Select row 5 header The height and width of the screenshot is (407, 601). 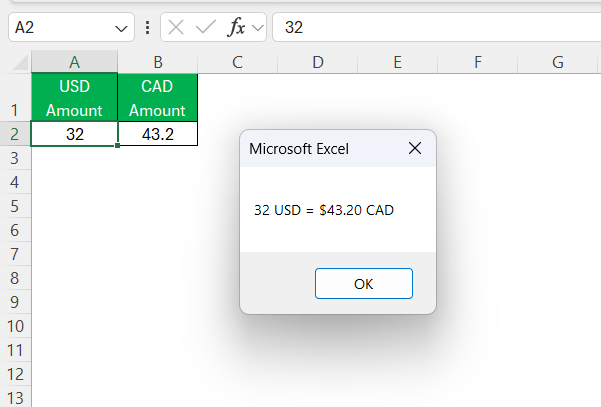point(15,206)
